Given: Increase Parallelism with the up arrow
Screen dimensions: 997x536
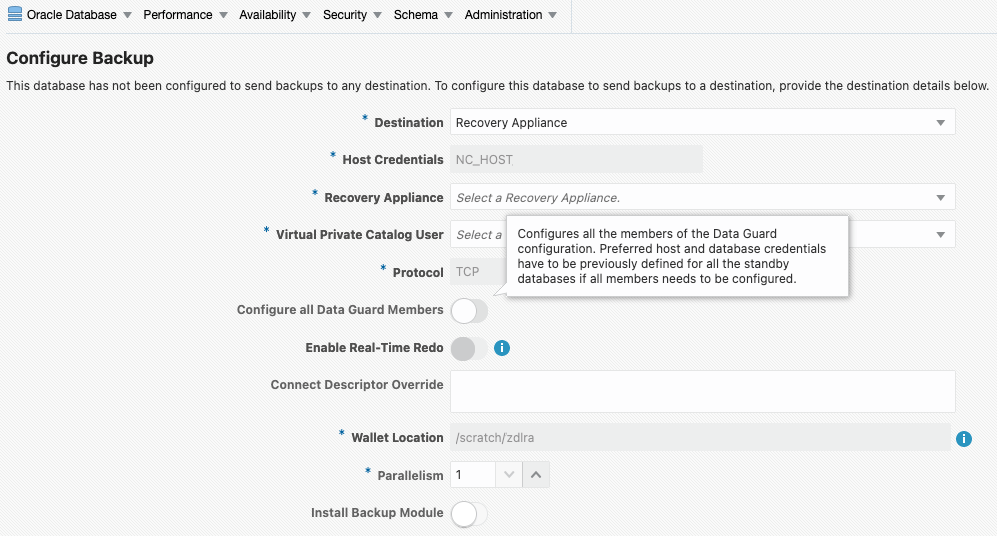Looking at the screenshot, I should click(536, 475).
